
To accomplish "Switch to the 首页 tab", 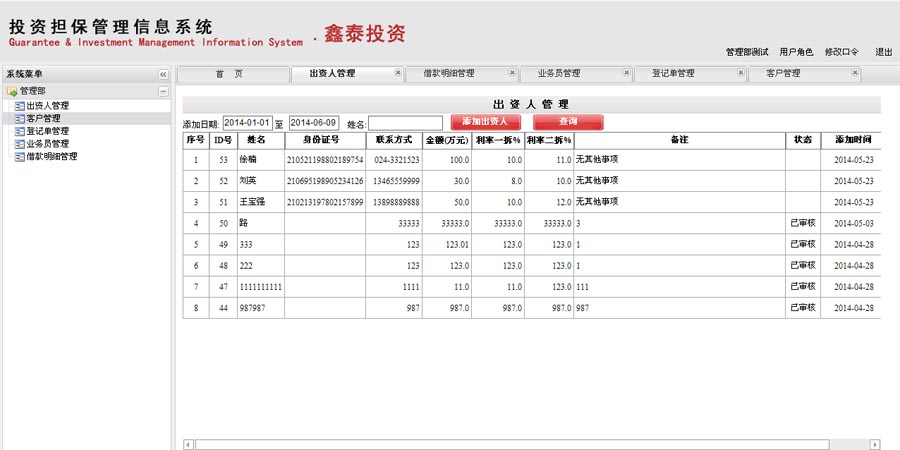I will tap(229, 74).
